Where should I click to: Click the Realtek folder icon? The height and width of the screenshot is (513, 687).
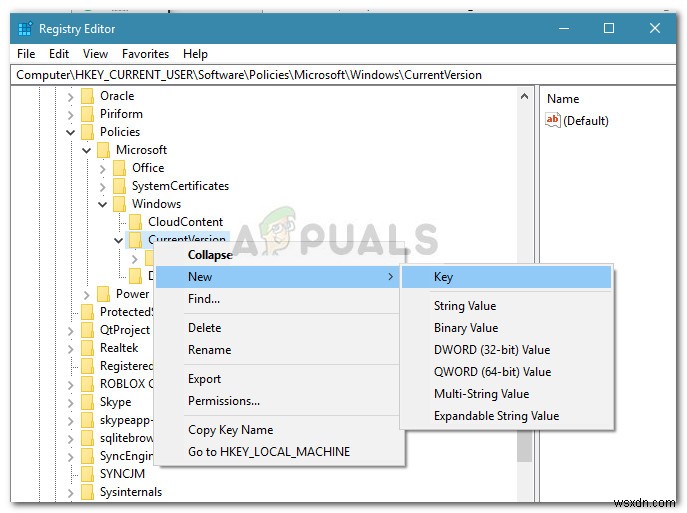[88, 348]
